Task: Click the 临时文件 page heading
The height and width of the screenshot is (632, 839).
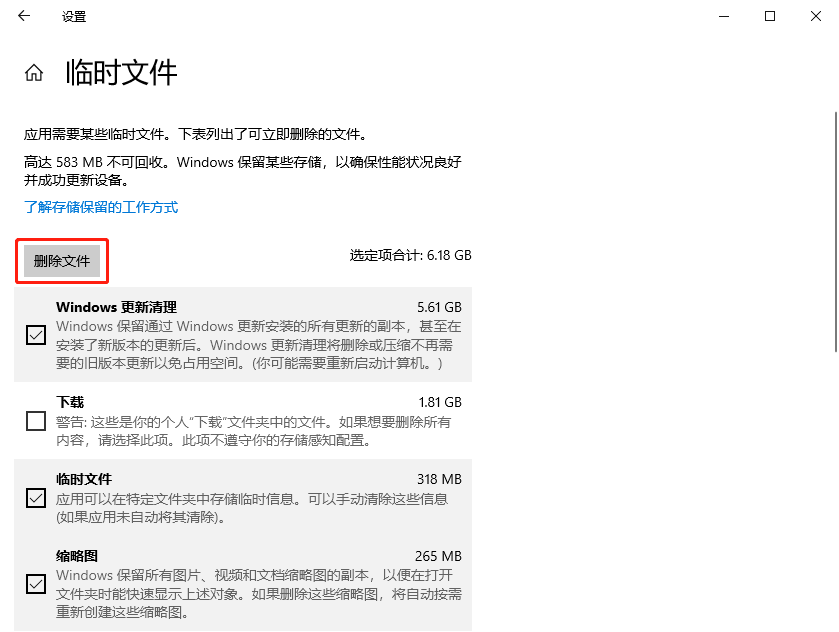Action: (120, 72)
